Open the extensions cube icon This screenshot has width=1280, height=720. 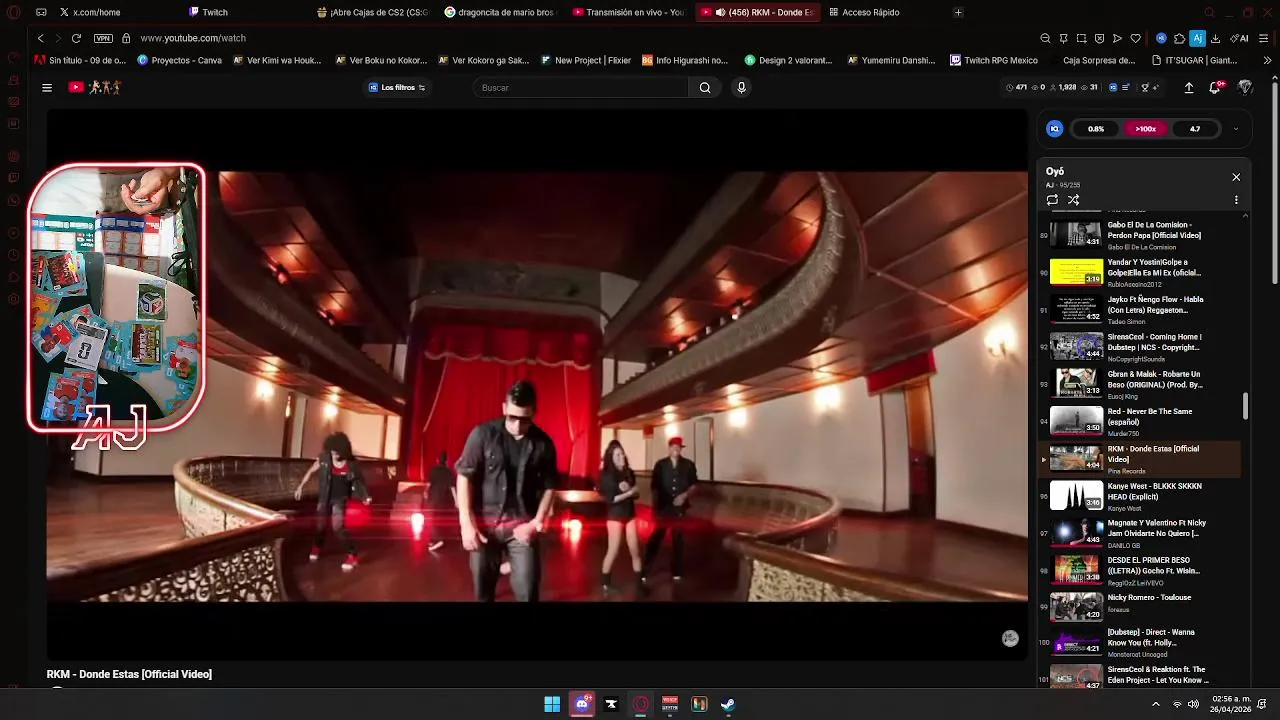click(x=1179, y=38)
